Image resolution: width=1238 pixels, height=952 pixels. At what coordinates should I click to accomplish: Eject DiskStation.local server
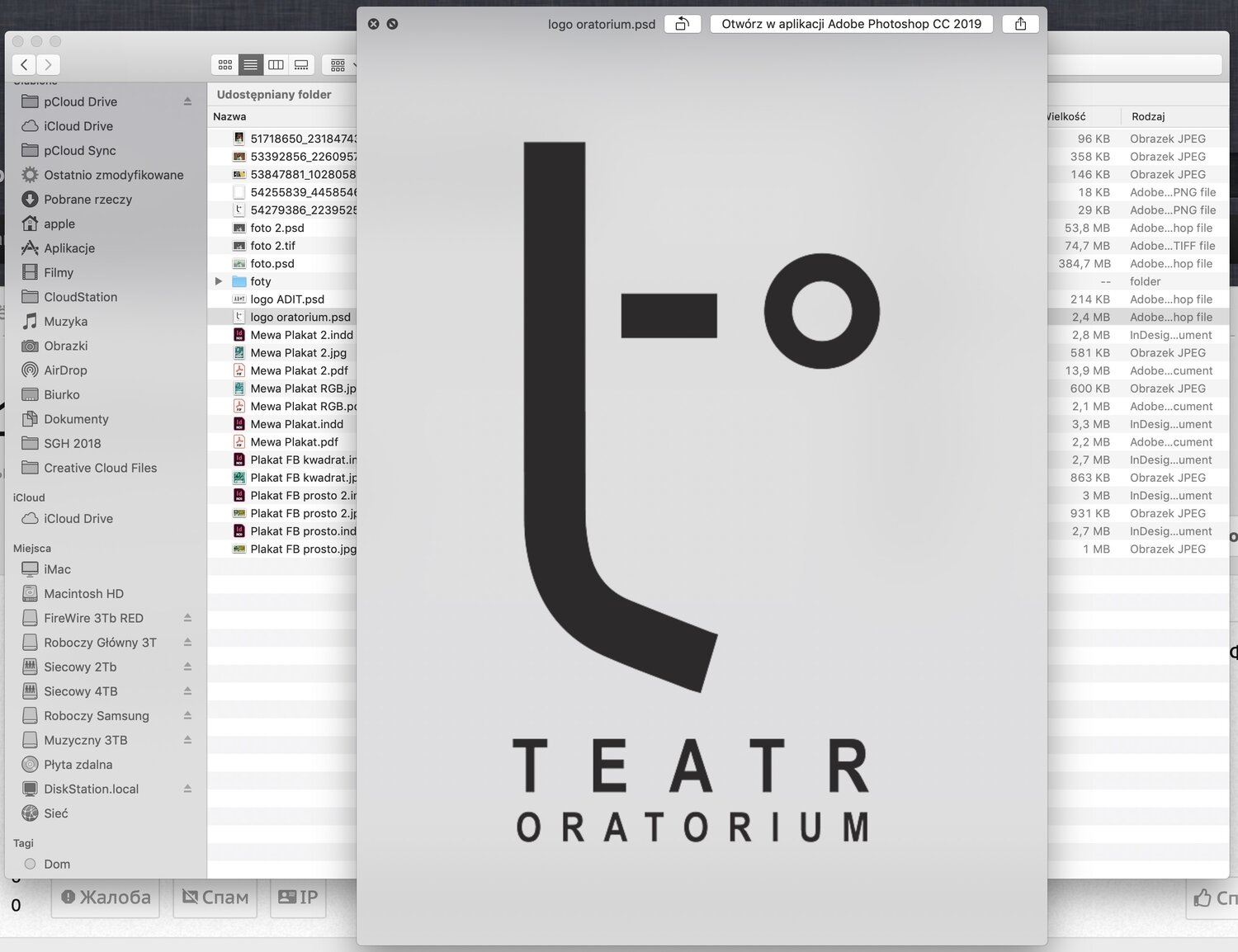(187, 789)
